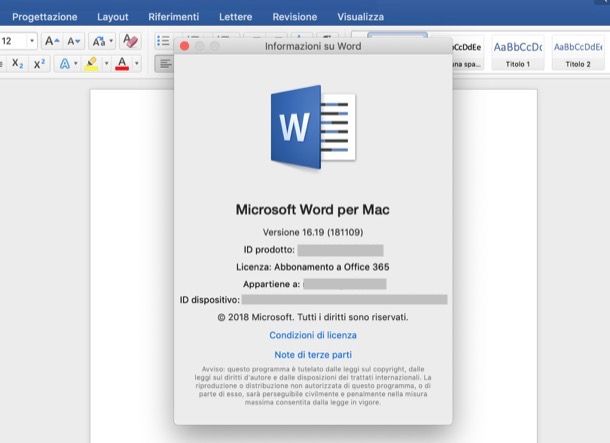Open the Progettazione ribbon tab

pyautogui.click(x=45, y=17)
